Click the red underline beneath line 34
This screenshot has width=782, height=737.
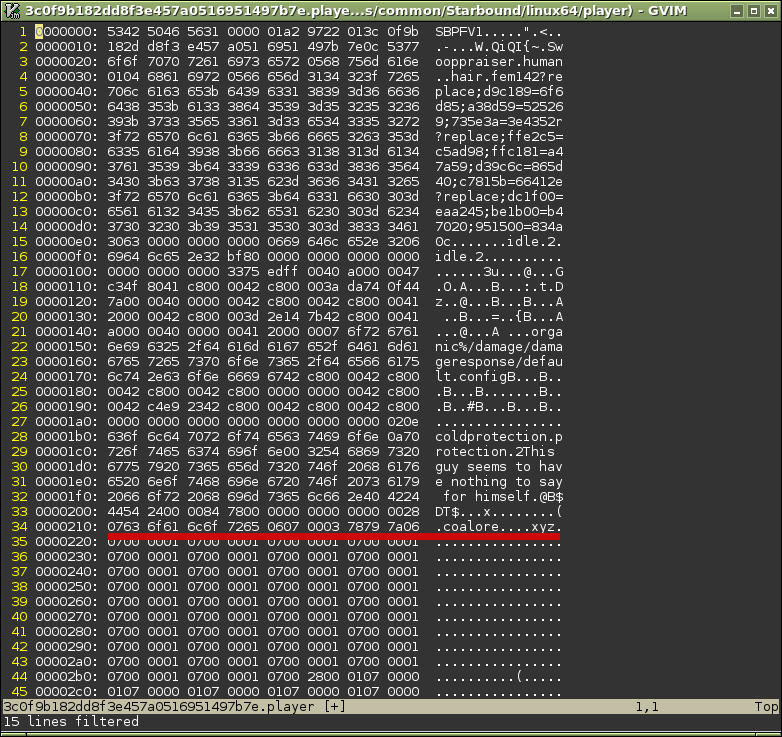click(331, 536)
